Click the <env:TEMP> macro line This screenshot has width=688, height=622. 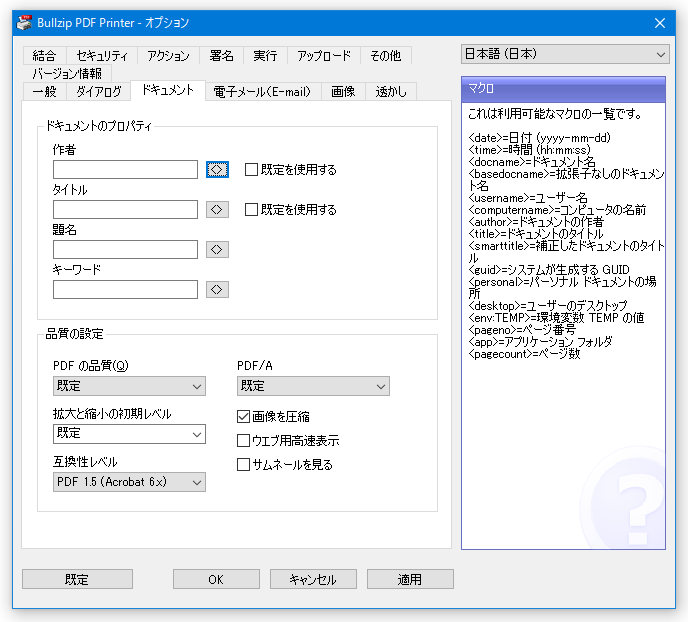(556, 318)
